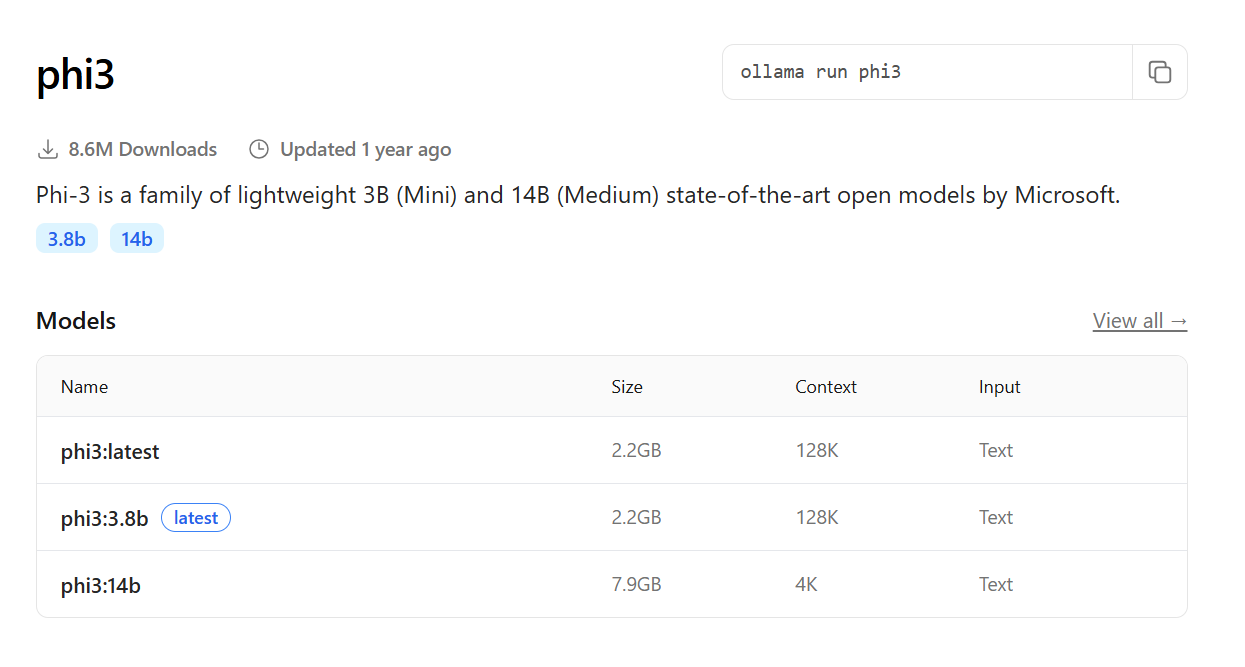Image resolution: width=1245 pixels, height=667 pixels.
Task: Select the 14b size tag
Action: (x=137, y=239)
